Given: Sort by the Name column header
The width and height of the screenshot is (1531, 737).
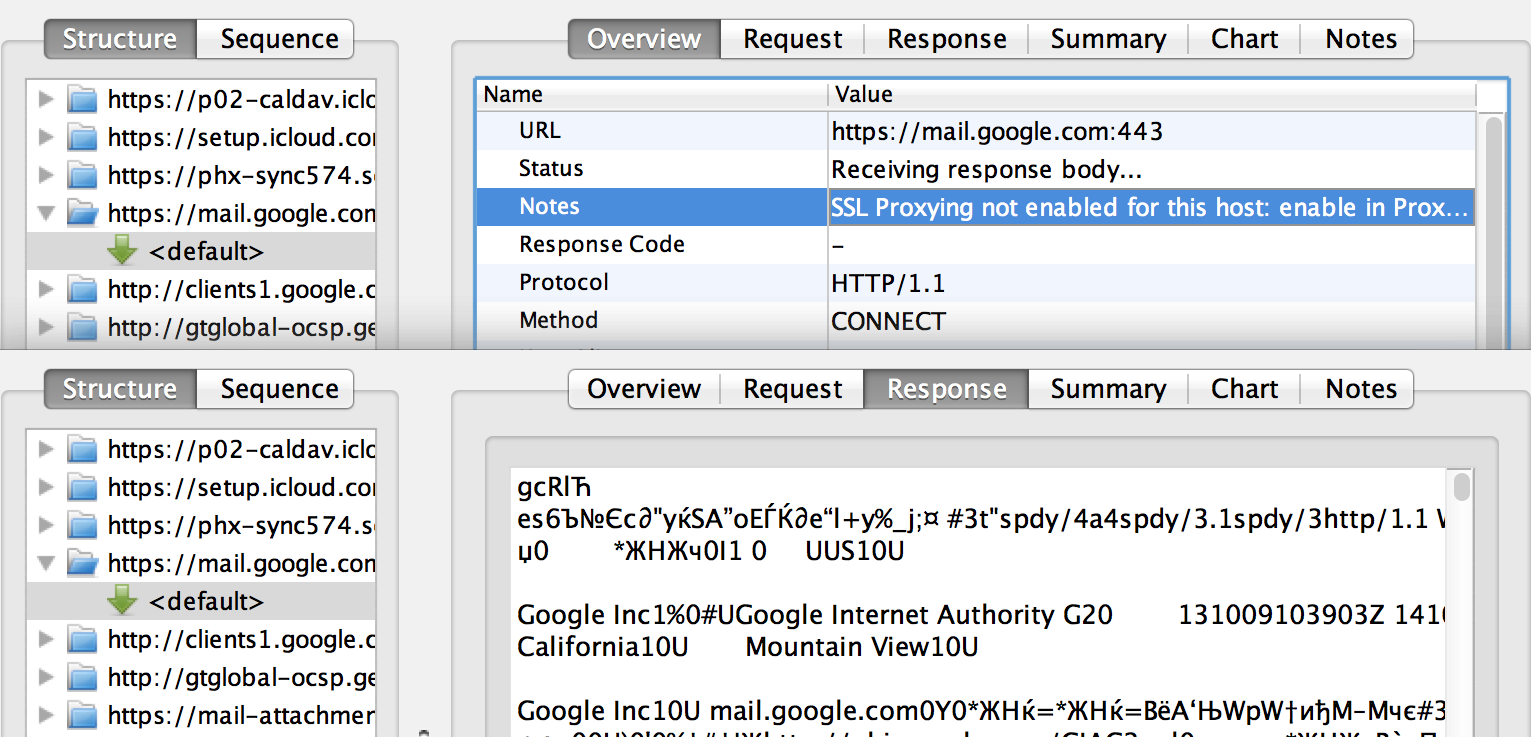Looking at the screenshot, I should click(652, 95).
